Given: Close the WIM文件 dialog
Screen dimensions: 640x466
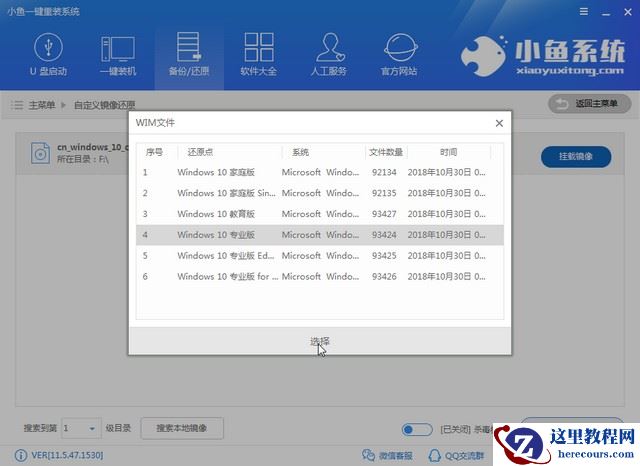Looking at the screenshot, I should coord(499,123).
